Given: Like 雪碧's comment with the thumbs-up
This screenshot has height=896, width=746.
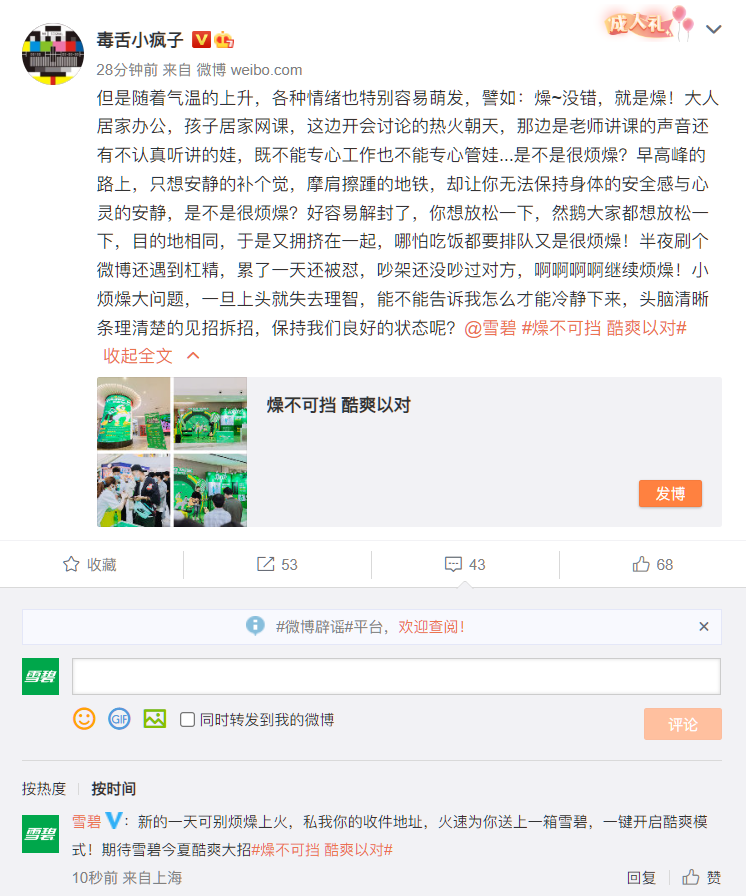Looking at the screenshot, I should tap(691, 877).
